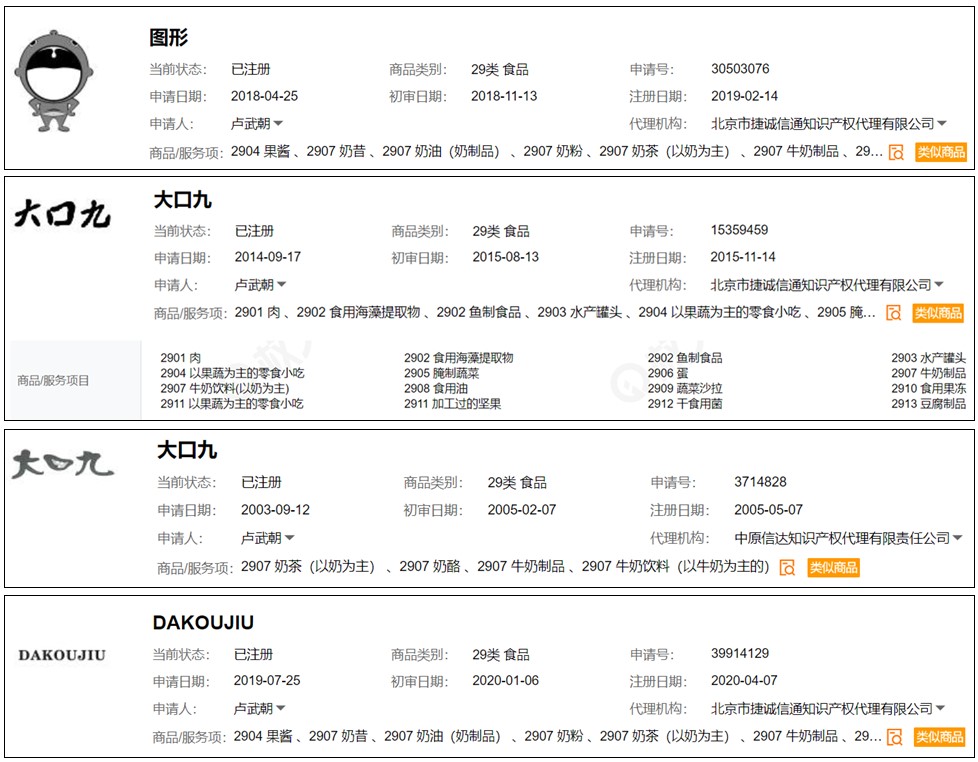Select 2909 蔬菜沙拉 item

(685, 388)
